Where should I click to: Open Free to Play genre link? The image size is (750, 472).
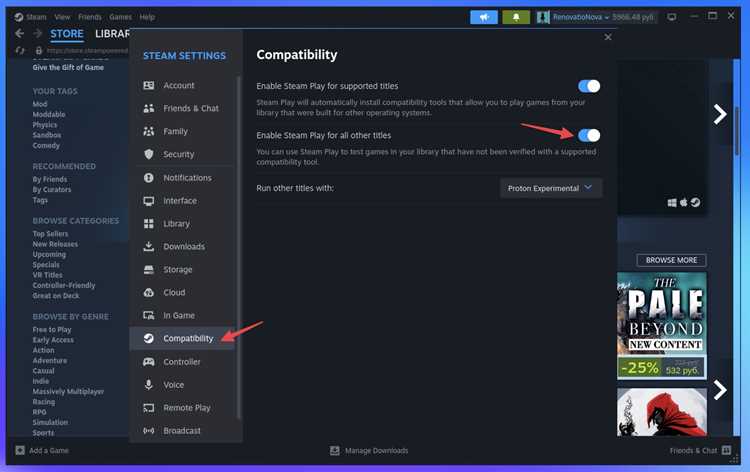click(x=52, y=329)
